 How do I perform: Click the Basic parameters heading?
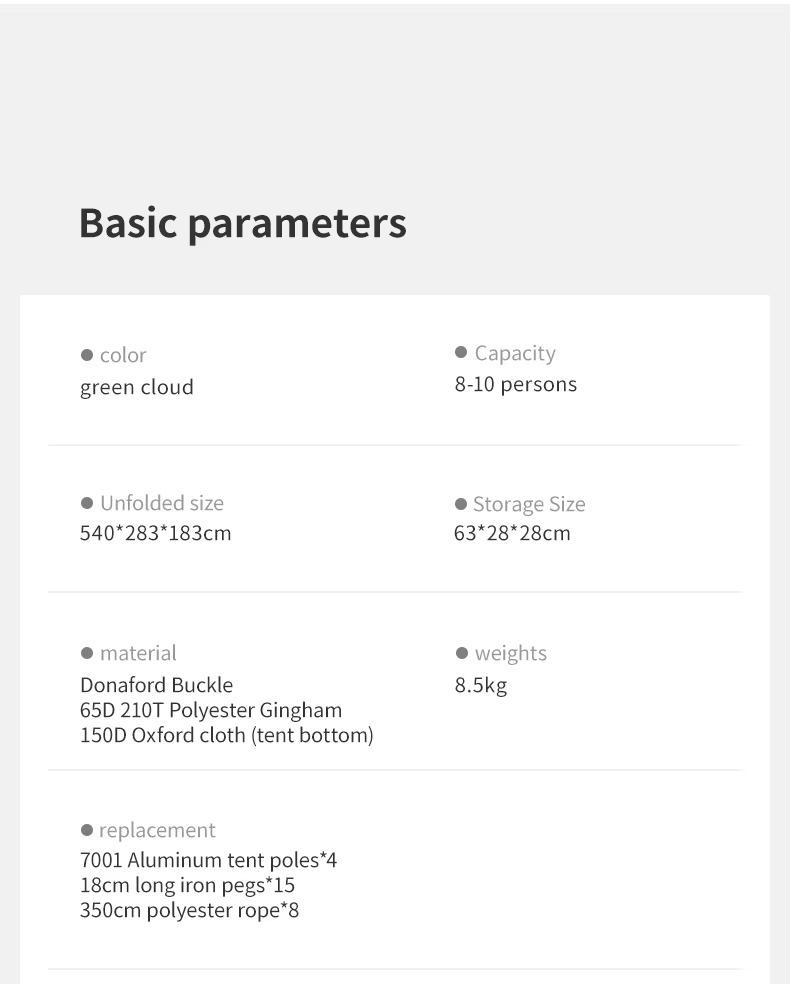243,222
